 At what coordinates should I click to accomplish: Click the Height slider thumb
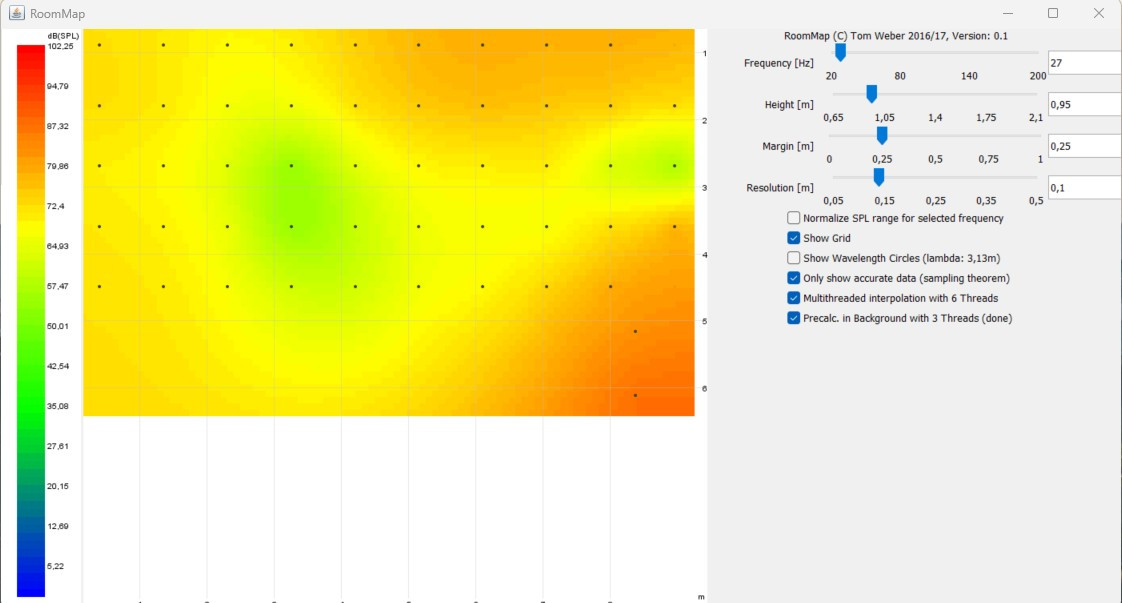click(x=871, y=93)
